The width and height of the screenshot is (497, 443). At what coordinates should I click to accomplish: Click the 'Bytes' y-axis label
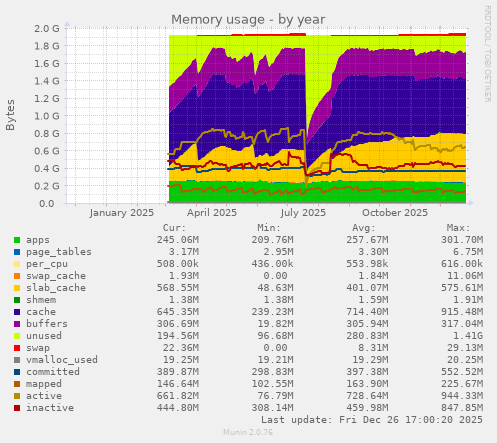tap(10, 115)
